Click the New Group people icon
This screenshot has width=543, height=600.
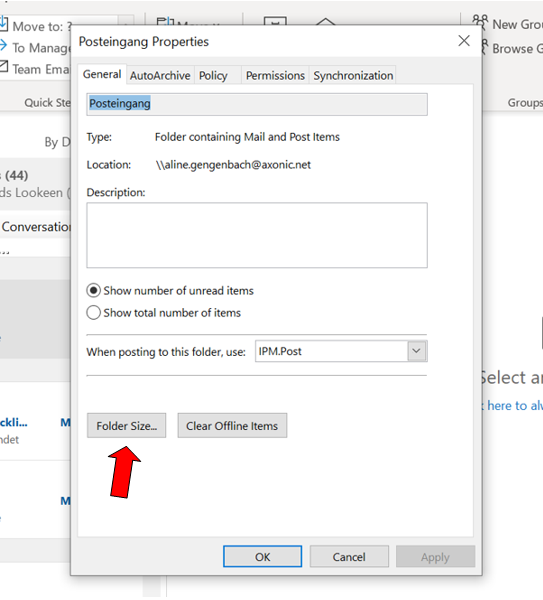click(x=480, y=23)
